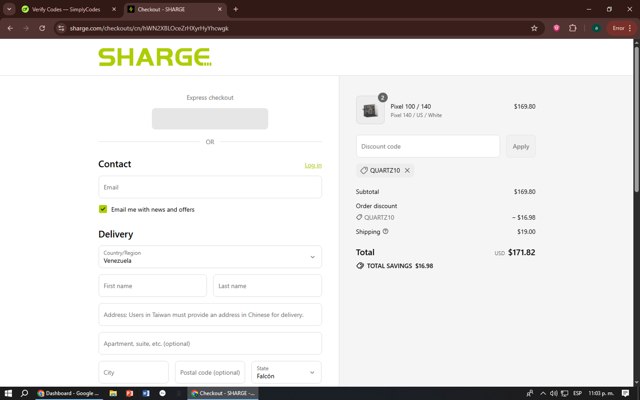
Task: Click the Shipping cost $19.00
Action: click(526, 232)
